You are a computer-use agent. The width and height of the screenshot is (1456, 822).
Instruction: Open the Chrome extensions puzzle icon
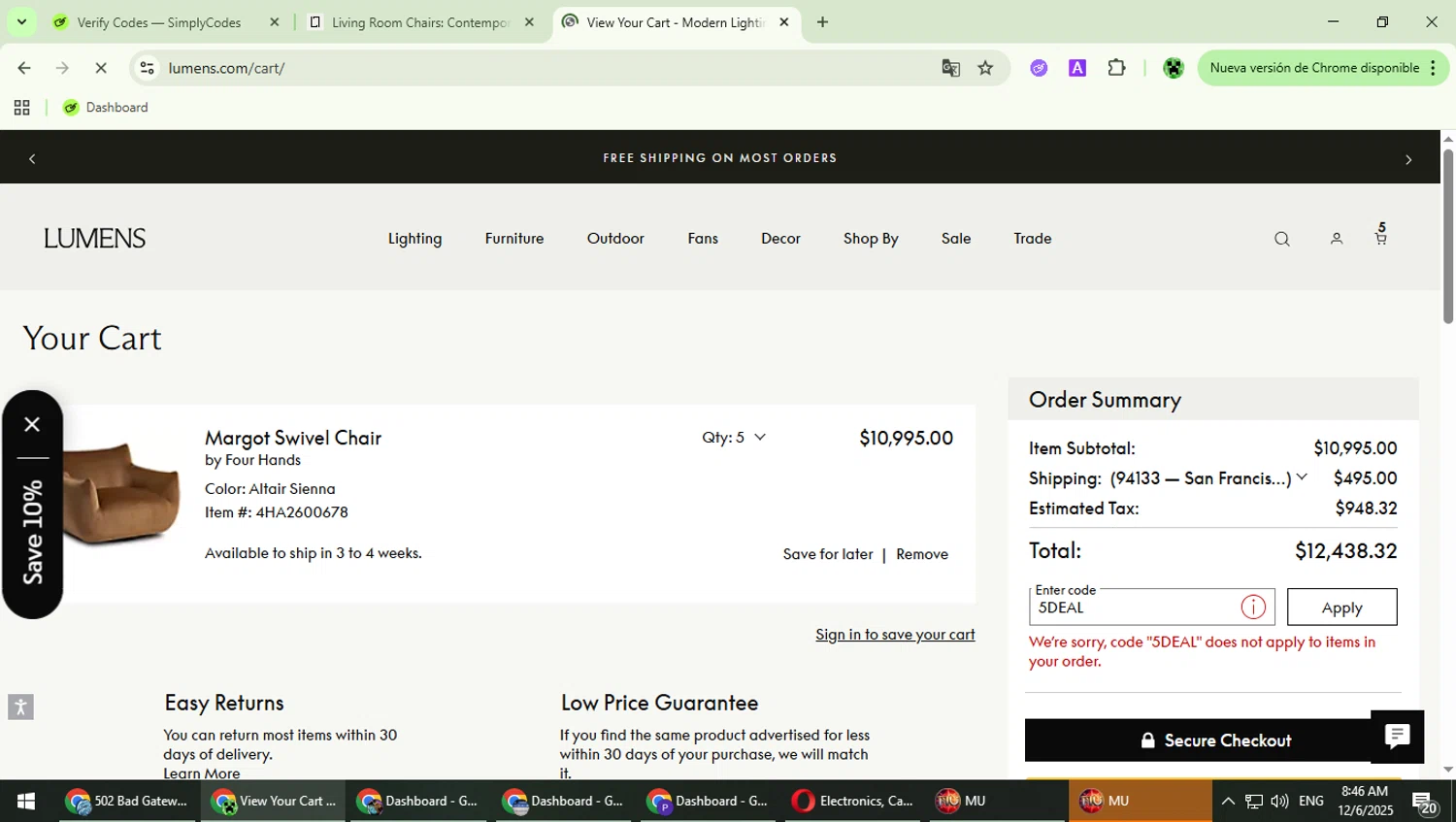point(1116,68)
